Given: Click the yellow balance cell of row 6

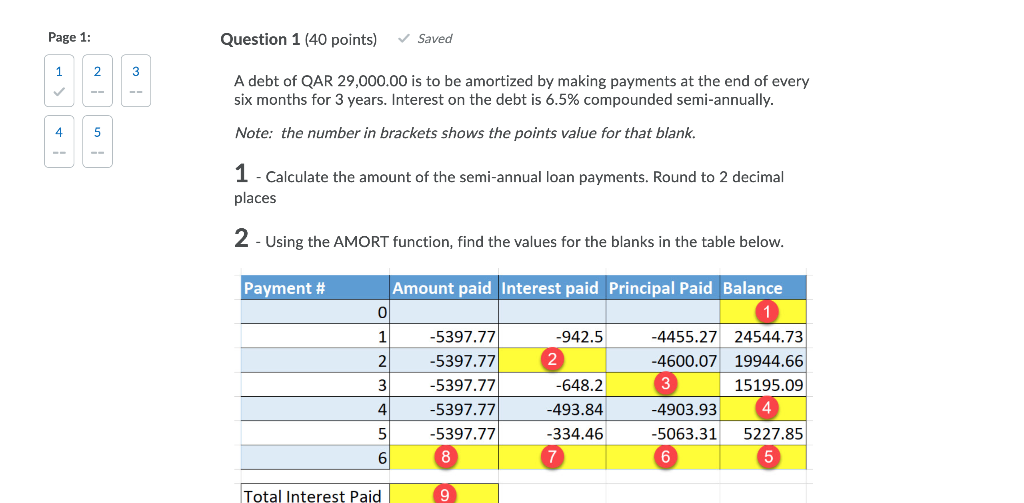Looking at the screenshot, I should (x=763, y=458).
